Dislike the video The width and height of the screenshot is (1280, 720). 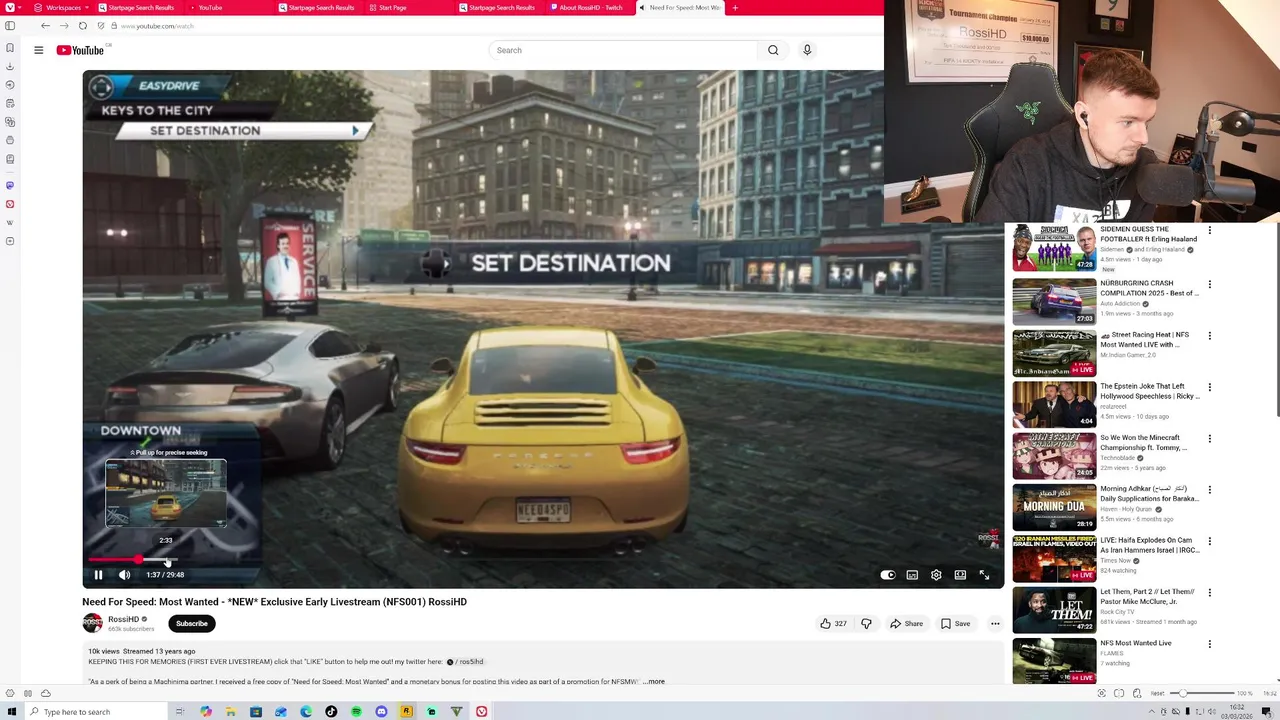[866, 623]
